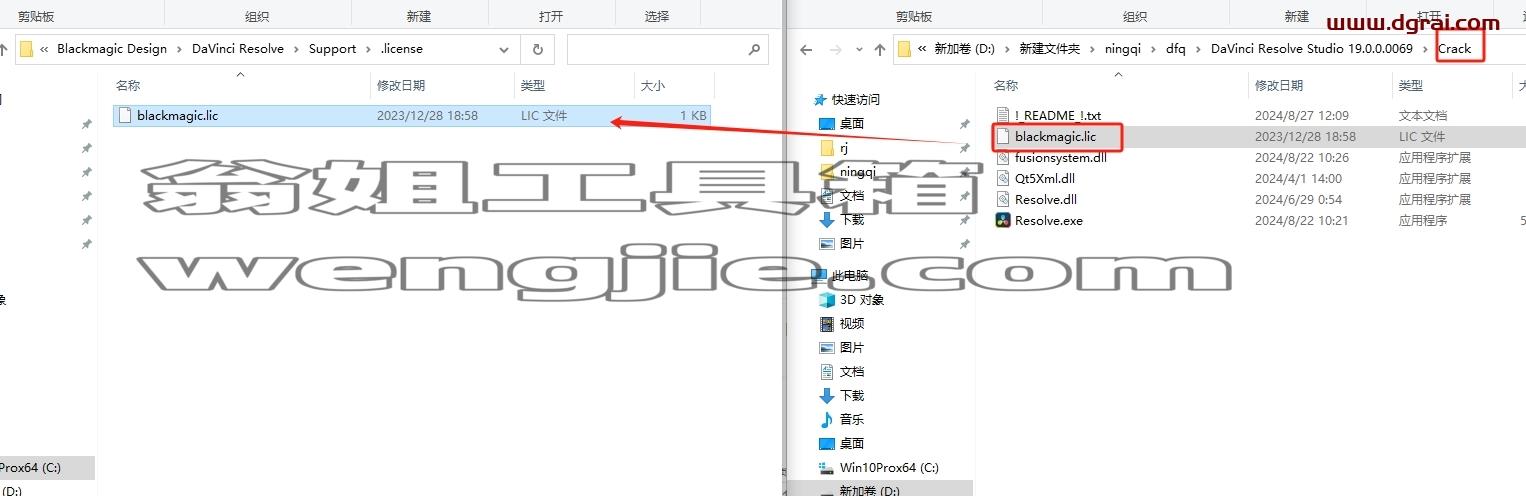Image resolution: width=1526 pixels, height=496 pixels.
Task: Click Crack breadcrumb segment
Action: tap(1455, 49)
